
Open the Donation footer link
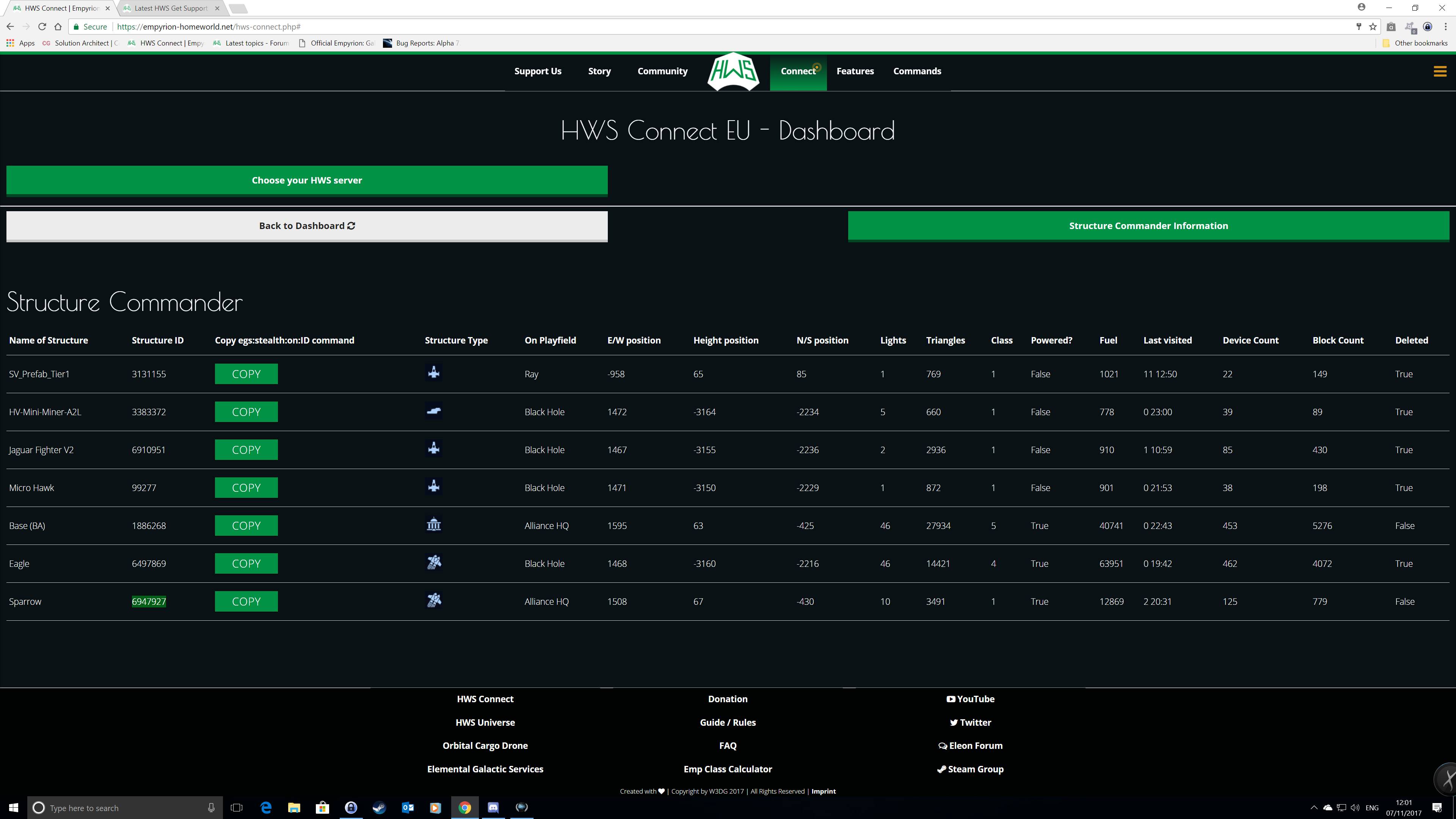(x=728, y=698)
